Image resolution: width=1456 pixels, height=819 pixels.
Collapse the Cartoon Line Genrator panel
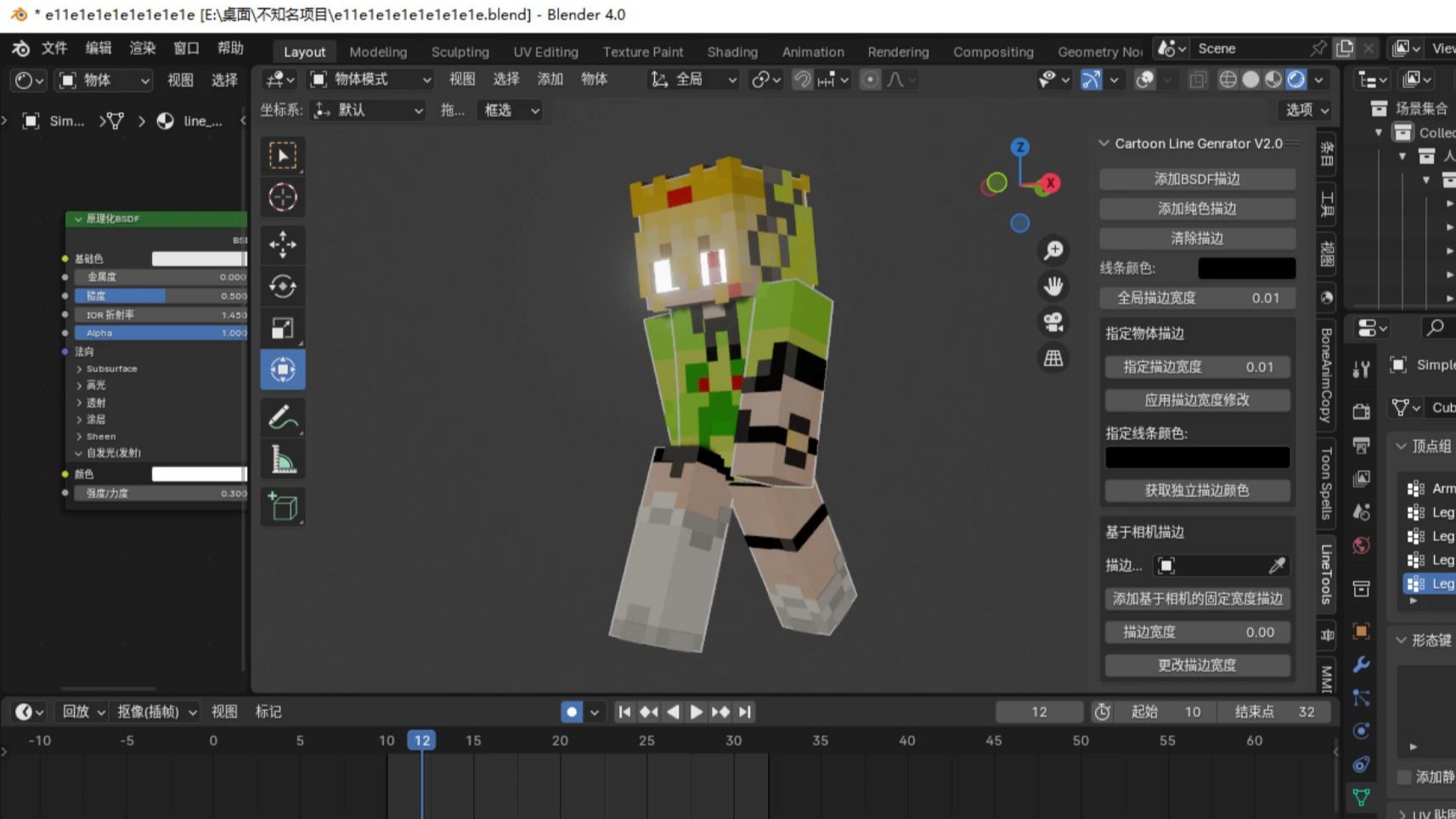coord(1103,144)
